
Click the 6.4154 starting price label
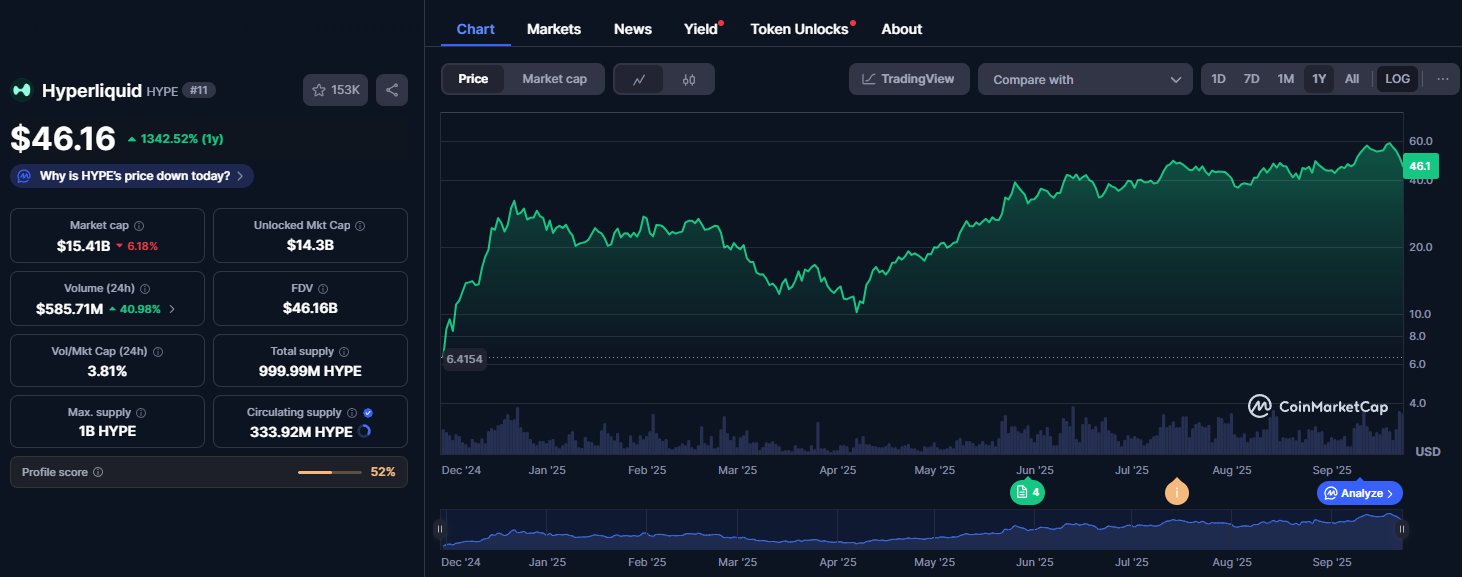click(464, 358)
